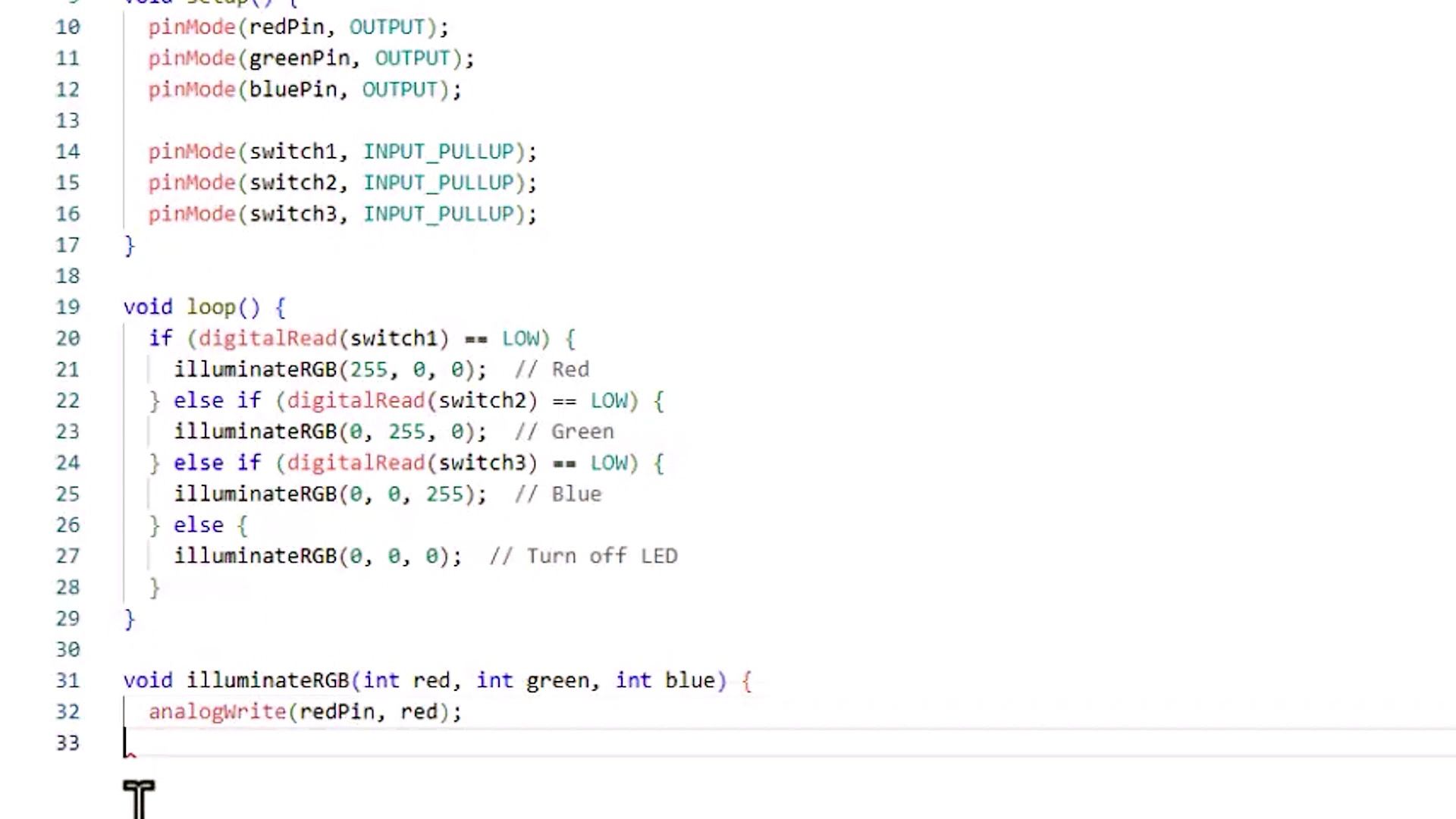
Task: Click line number 19 in the gutter
Action: tap(67, 307)
